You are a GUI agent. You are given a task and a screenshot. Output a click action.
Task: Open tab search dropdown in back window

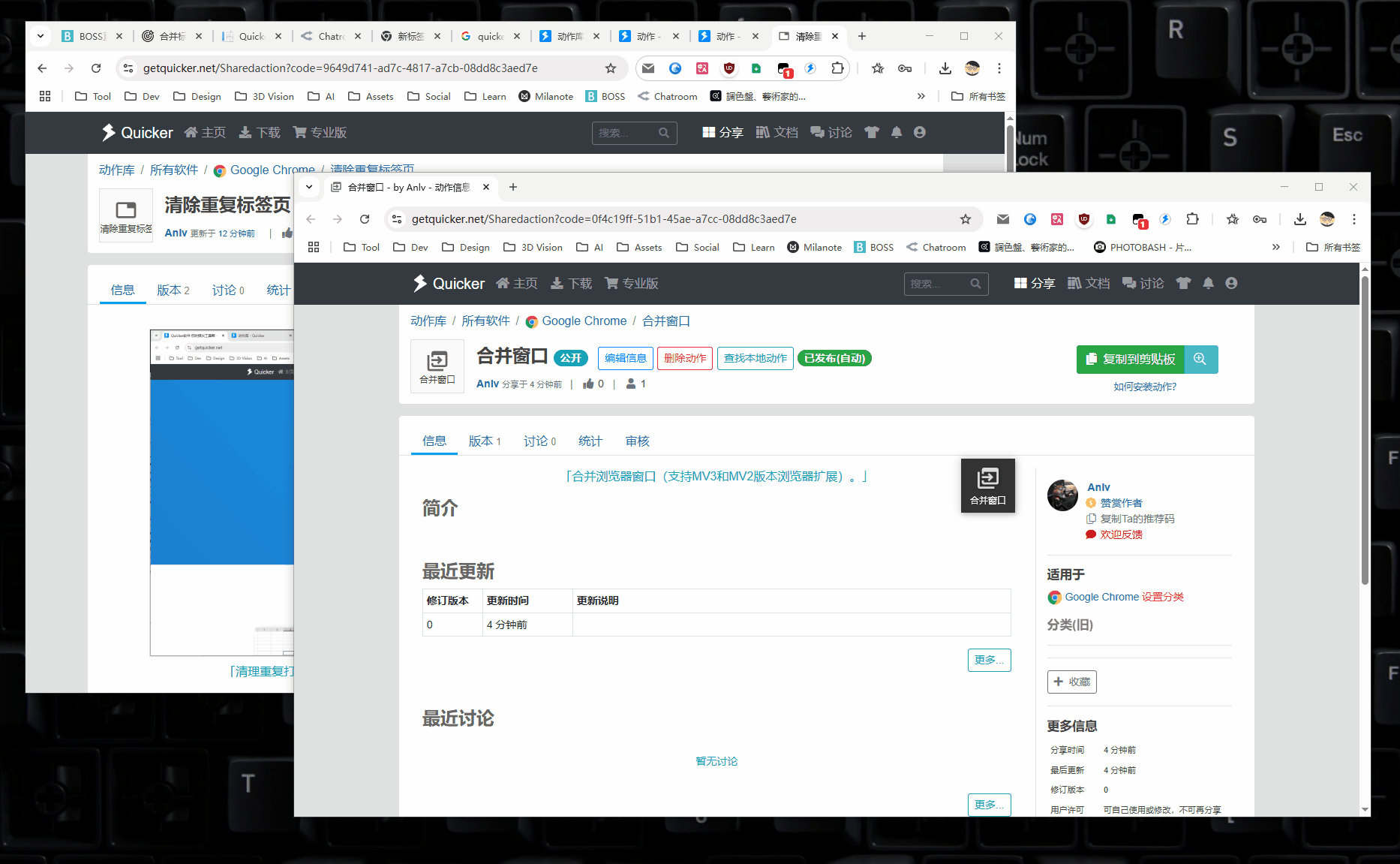41,36
